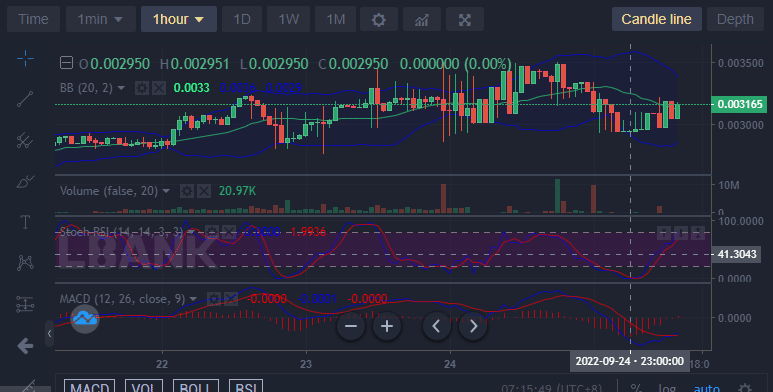Screen dimensions: 773x392
Task: Expand Stoch RSI indicator dropdown arrow
Action: [x=191, y=232]
